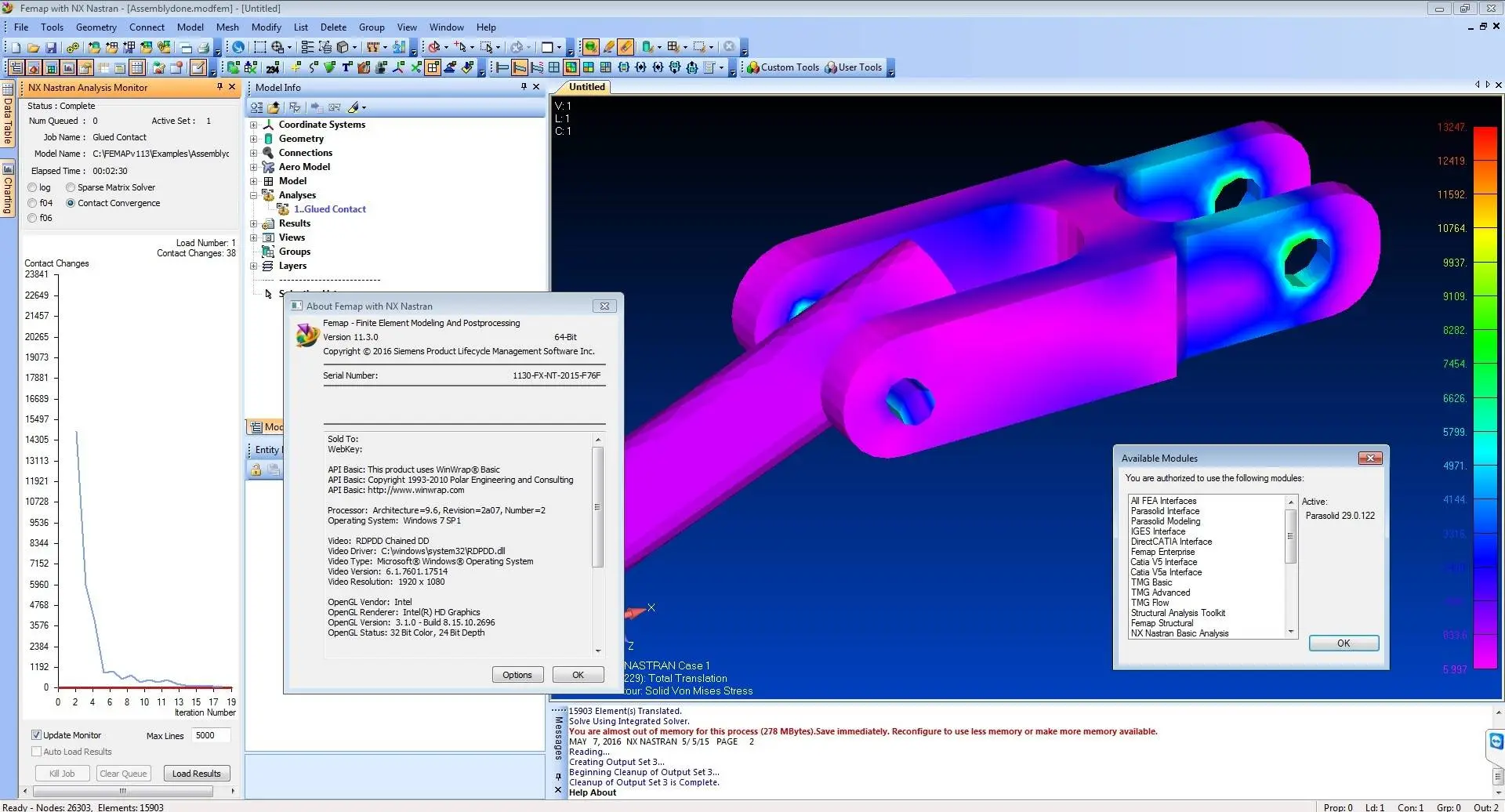Click OK in Available Modules dialog
Image resolution: width=1505 pixels, height=812 pixels.
click(x=1344, y=643)
